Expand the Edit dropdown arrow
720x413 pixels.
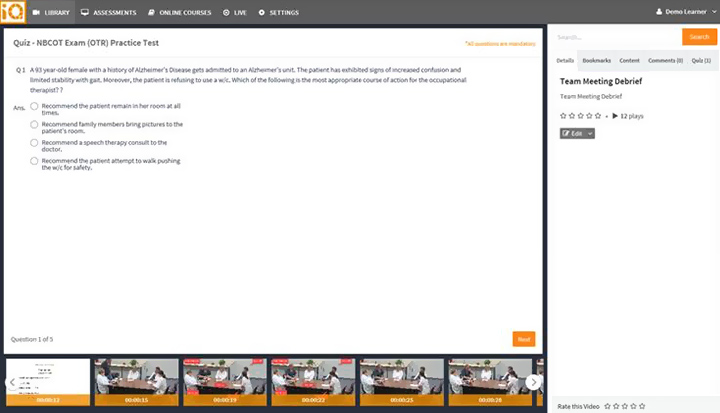[590, 133]
